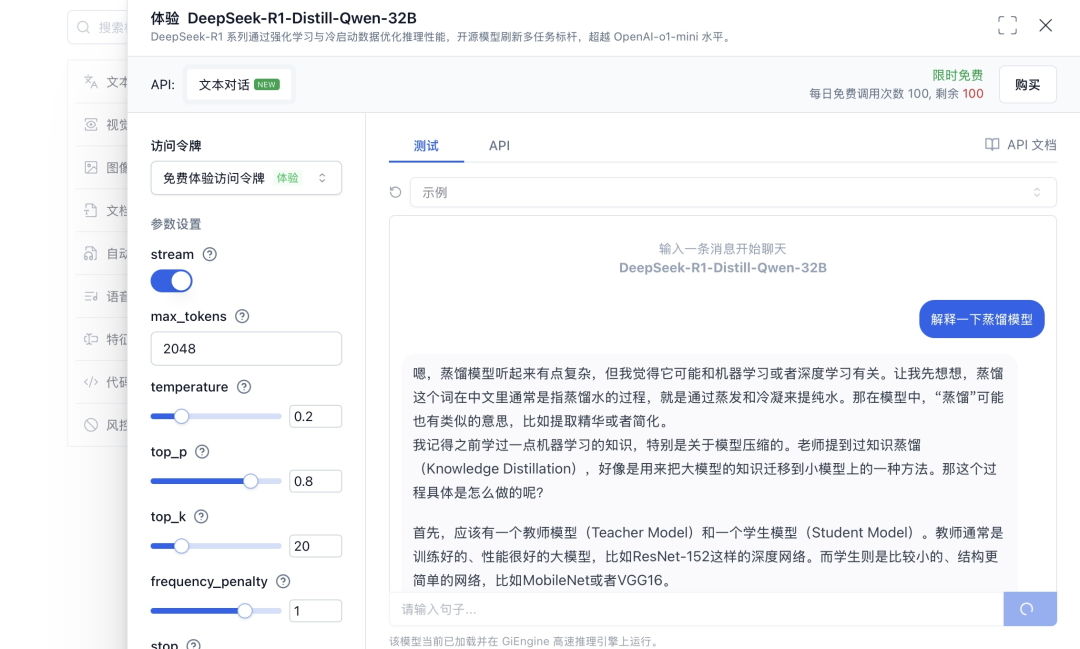Open the API 文档 documentation link
Image resolution: width=1080 pixels, height=649 pixels.
click(1020, 145)
